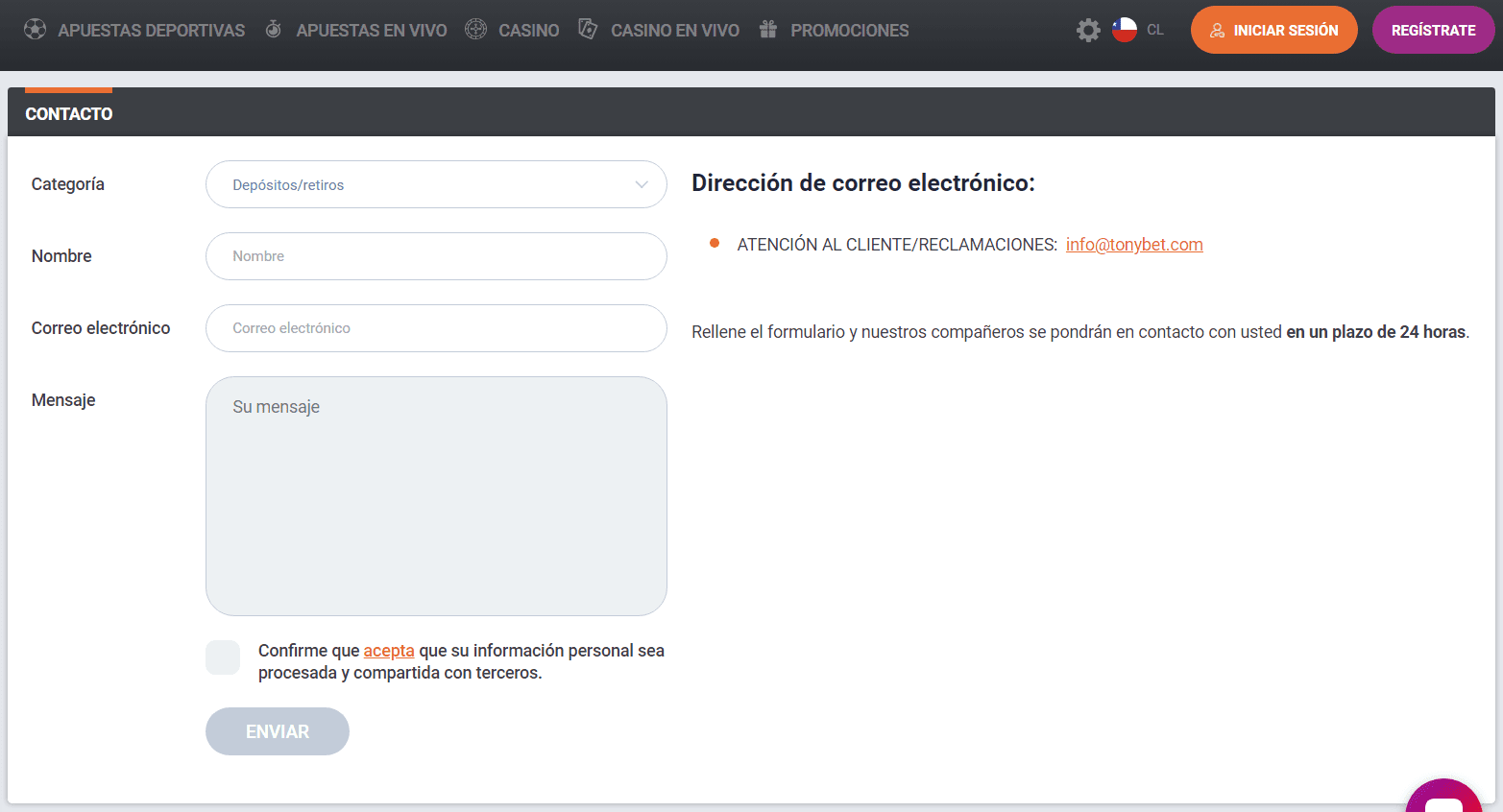
Task: Click the soccer ball icon for Apuestas Deportivas
Action: click(x=35, y=29)
